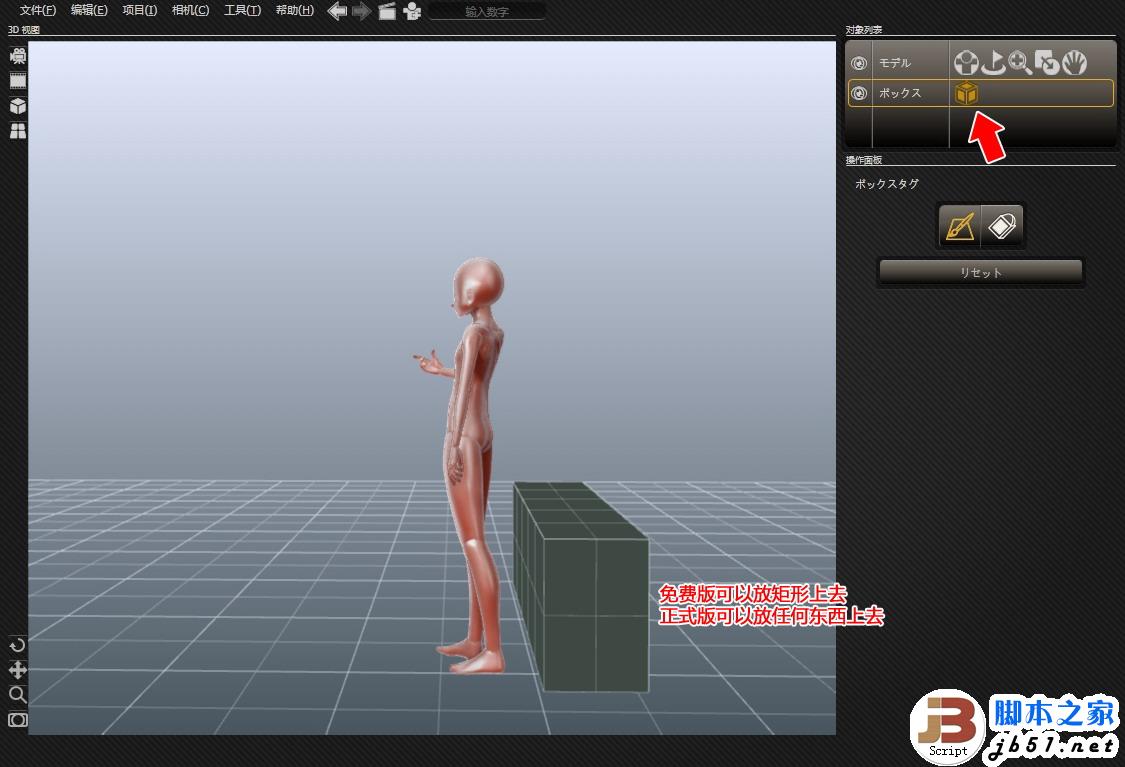Click the character figure icon in the top toolbar
The height and width of the screenshot is (767, 1125).
pyautogui.click(x=412, y=12)
